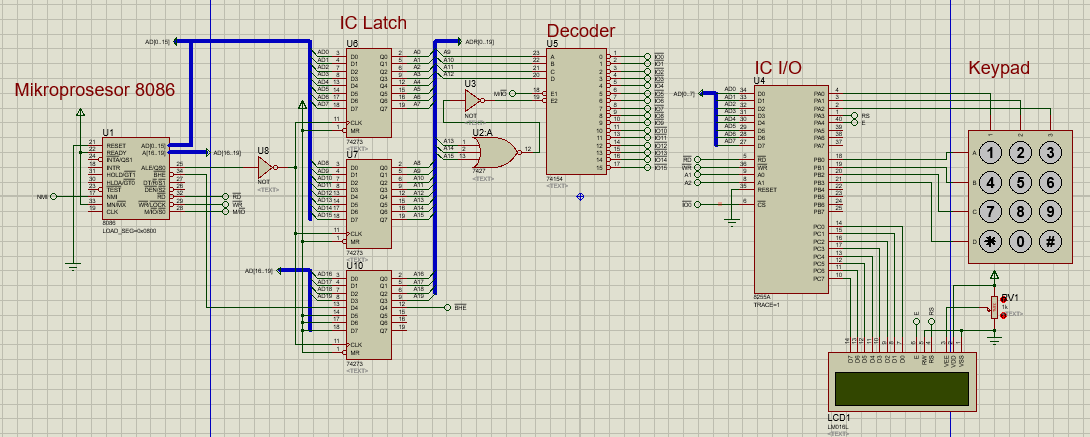Click the 'Keypad' title label
This screenshot has height=437, width=1090.
point(999,68)
